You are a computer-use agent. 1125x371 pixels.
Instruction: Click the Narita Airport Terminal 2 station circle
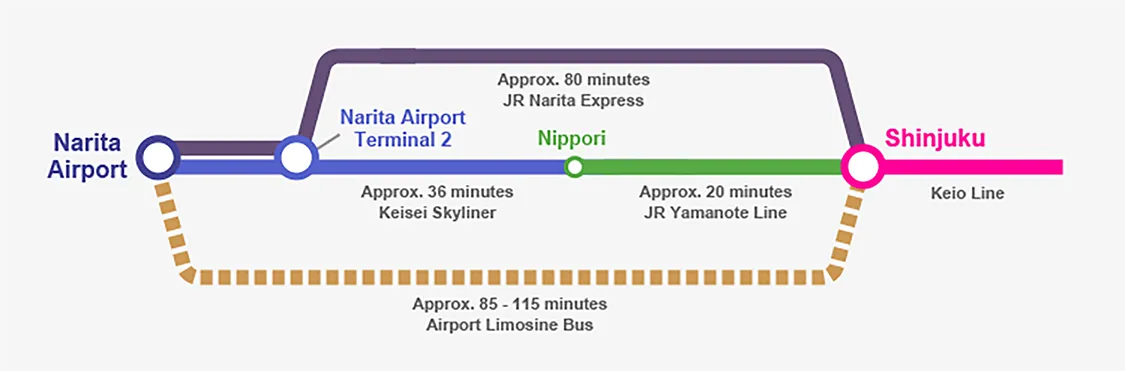click(296, 156)
